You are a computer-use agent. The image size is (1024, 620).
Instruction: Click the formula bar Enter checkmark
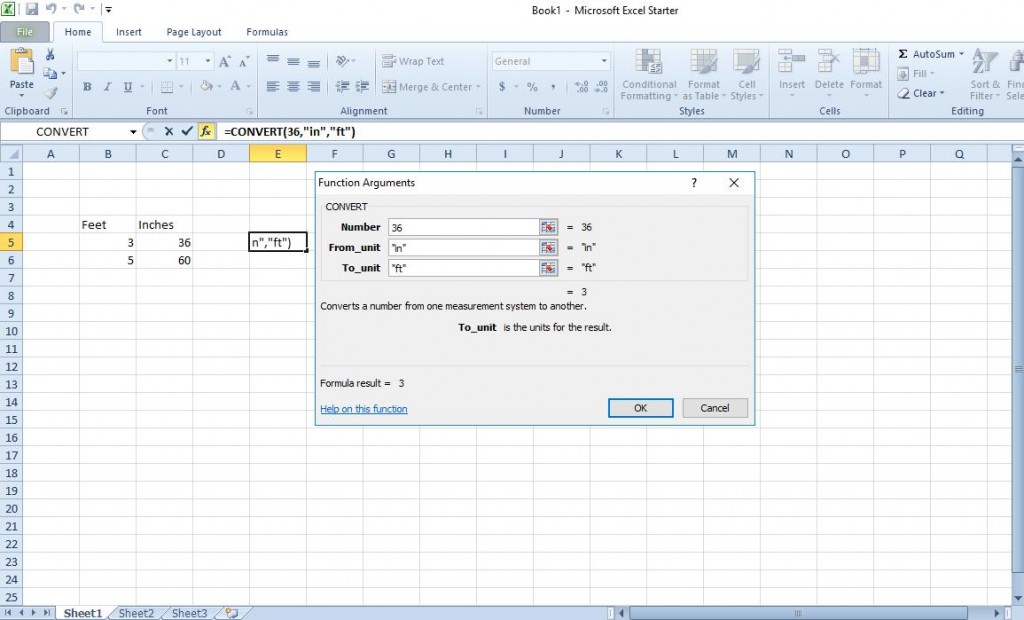pos(187,131)
